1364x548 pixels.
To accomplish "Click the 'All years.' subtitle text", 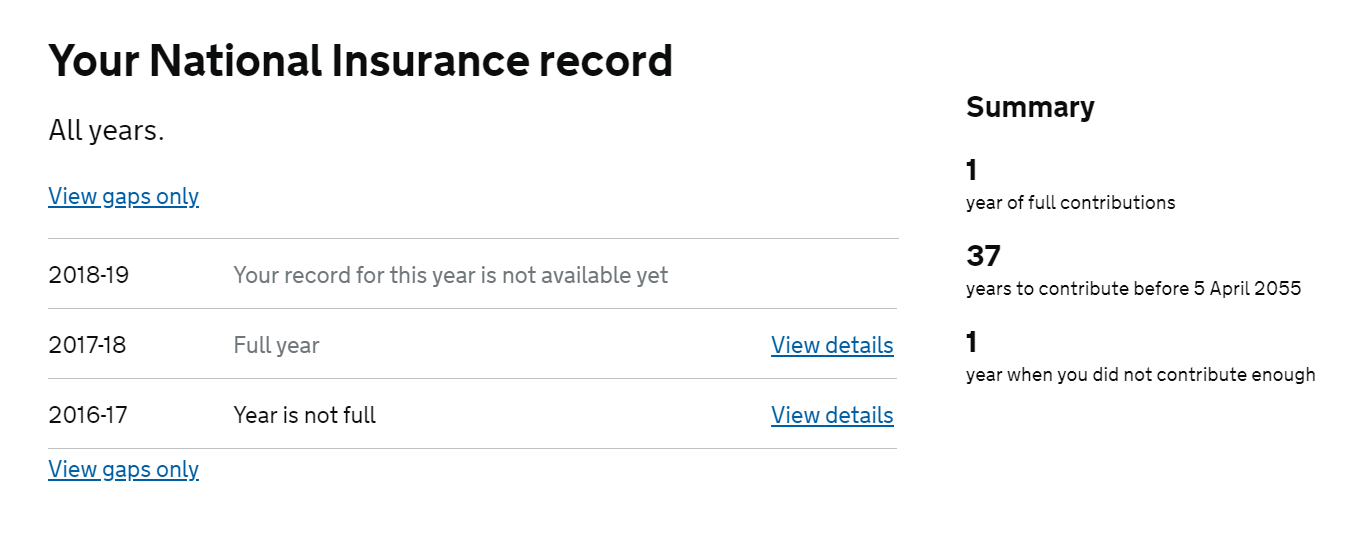I will pyautogui.click(x=106, y=131).
